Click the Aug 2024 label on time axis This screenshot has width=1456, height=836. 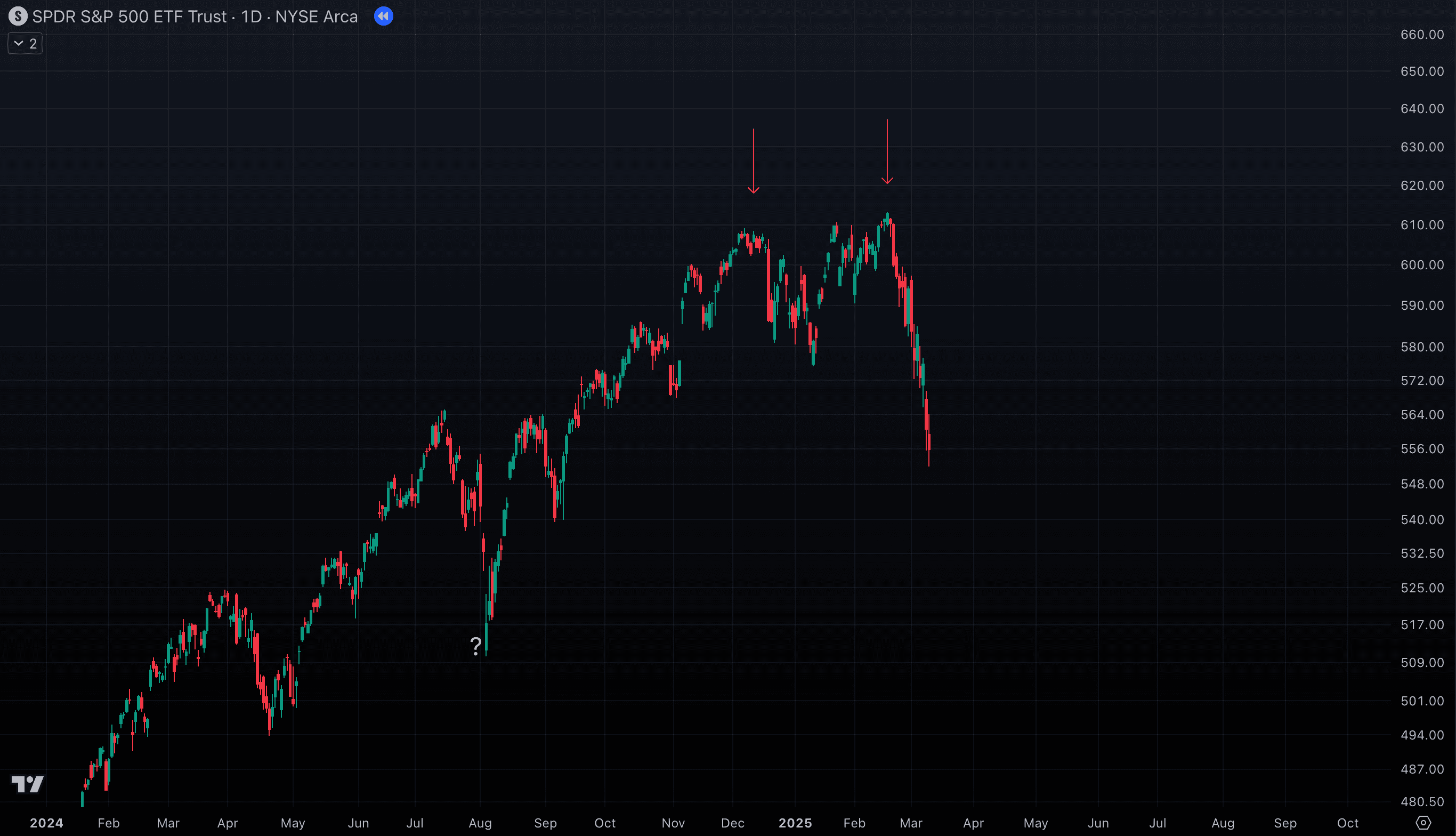(x=480, y=823)
